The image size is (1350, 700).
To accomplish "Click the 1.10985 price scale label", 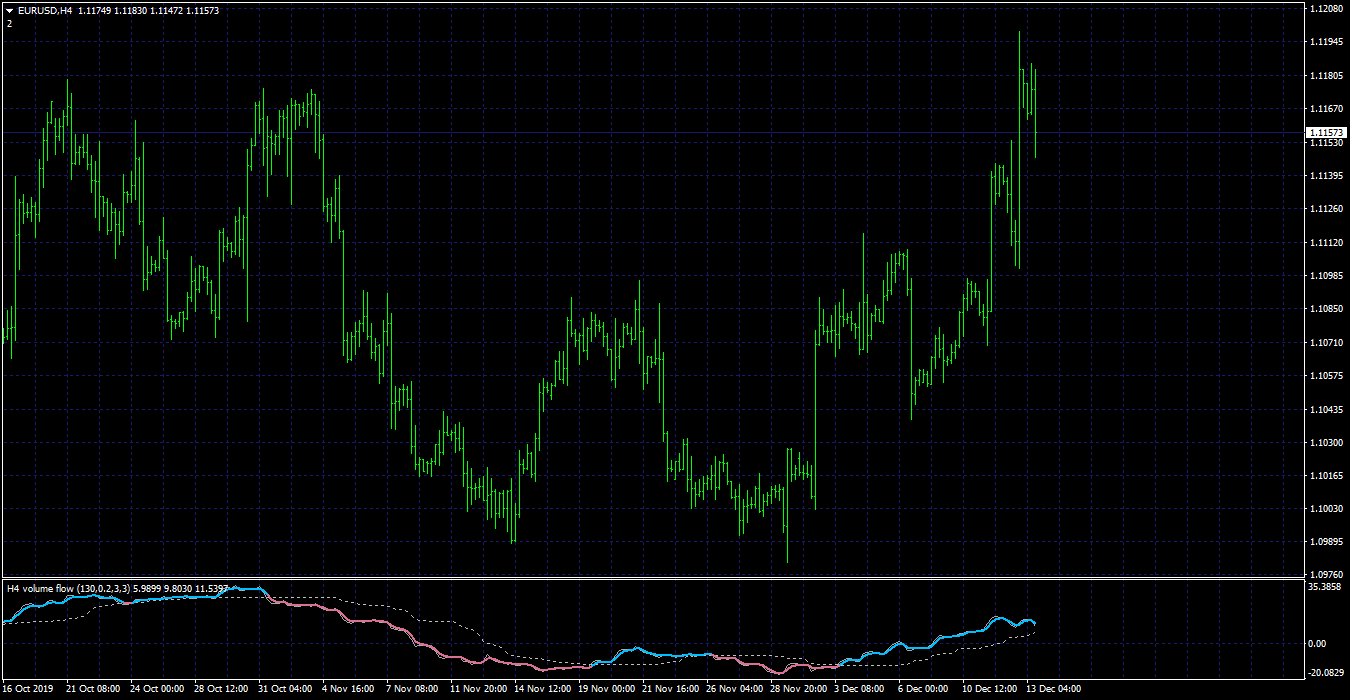I will point(1325,275).
